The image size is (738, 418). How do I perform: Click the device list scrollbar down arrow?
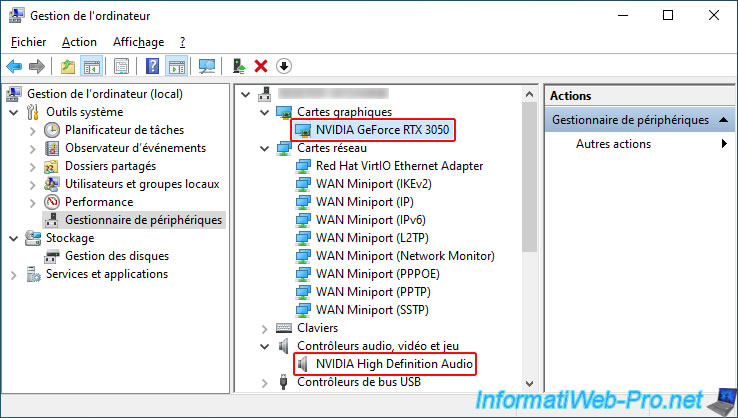pos(529,384)
